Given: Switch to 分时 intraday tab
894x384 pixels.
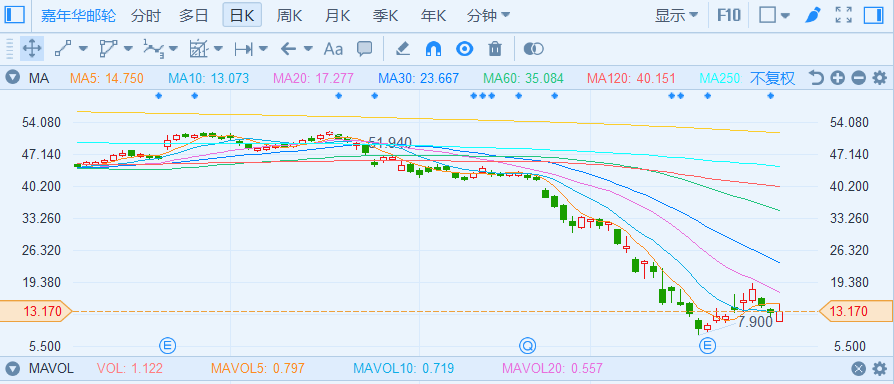Looking at the screenshot, I should (145, 15).
